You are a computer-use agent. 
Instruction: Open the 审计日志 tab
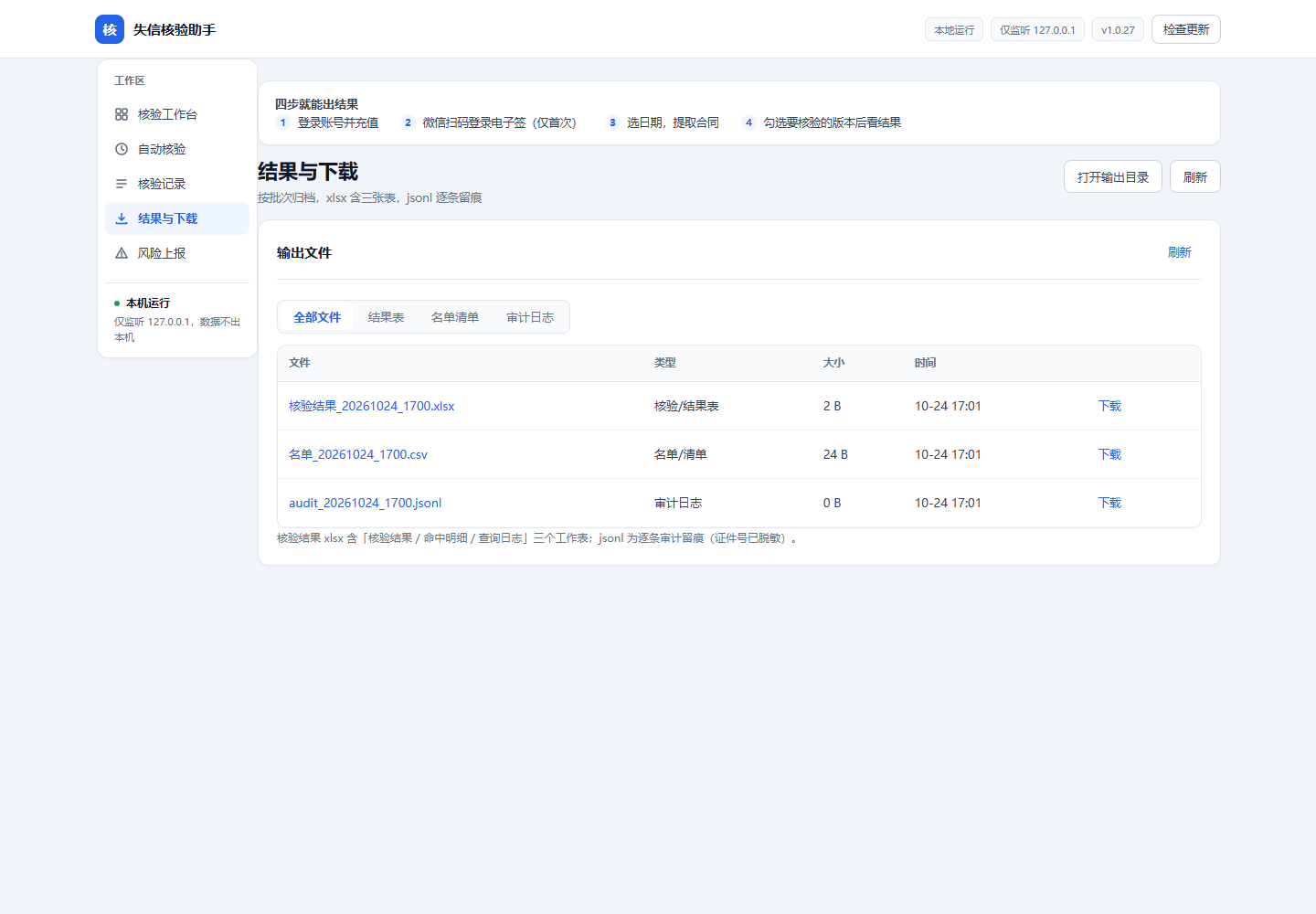point(530,317)
